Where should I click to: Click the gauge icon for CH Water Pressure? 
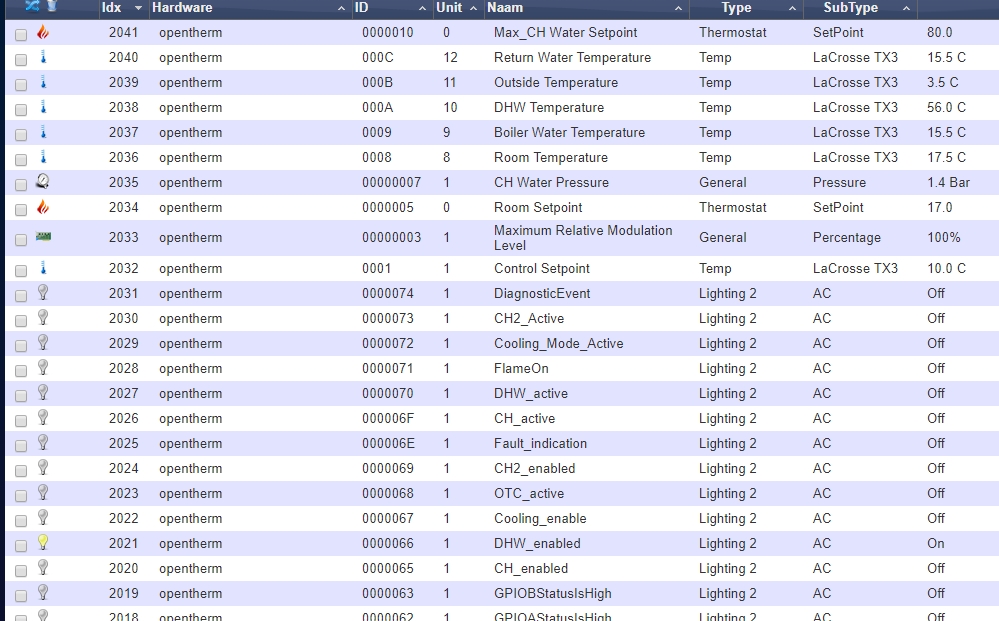[43, 182]
